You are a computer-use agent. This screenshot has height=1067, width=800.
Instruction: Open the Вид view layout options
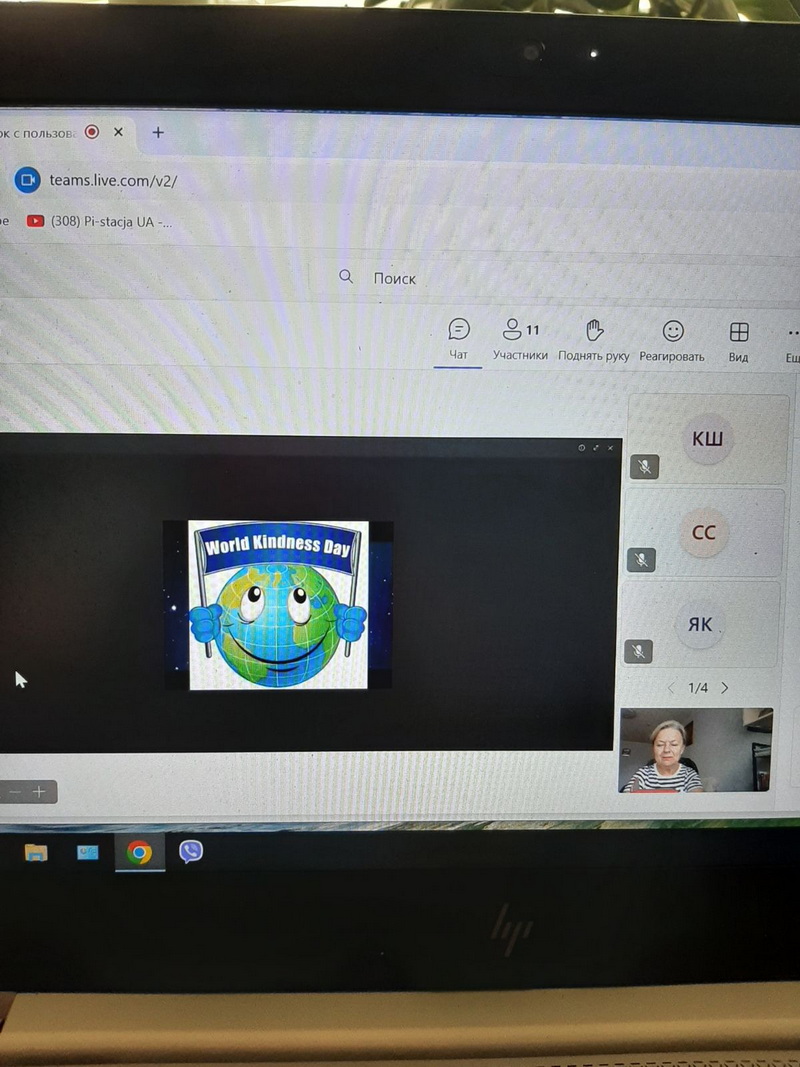click(x=738, y=339)
